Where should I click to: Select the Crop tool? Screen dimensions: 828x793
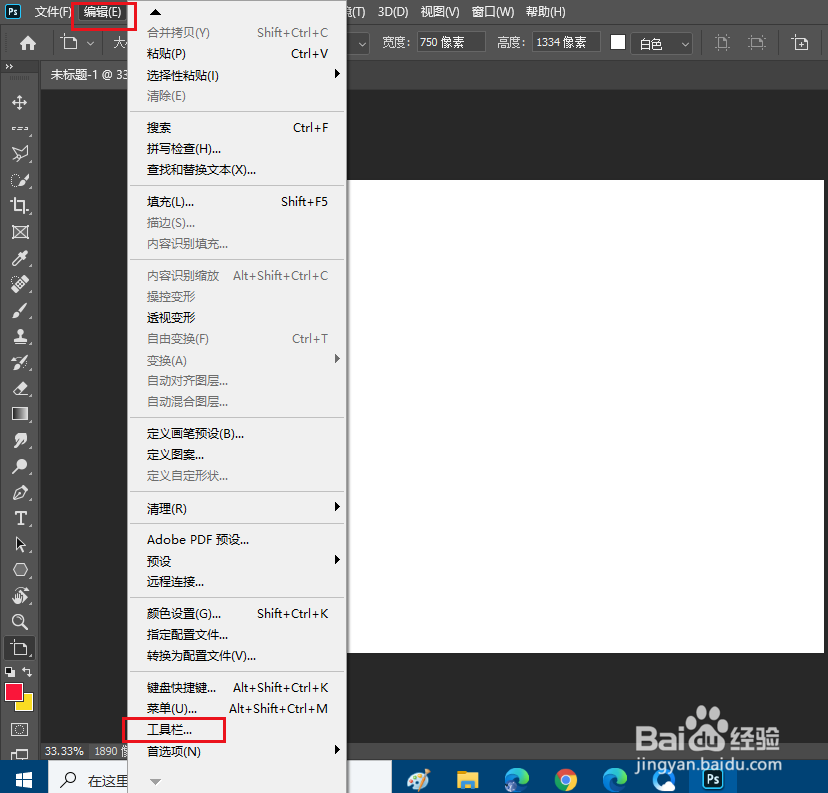click(20, 205)
